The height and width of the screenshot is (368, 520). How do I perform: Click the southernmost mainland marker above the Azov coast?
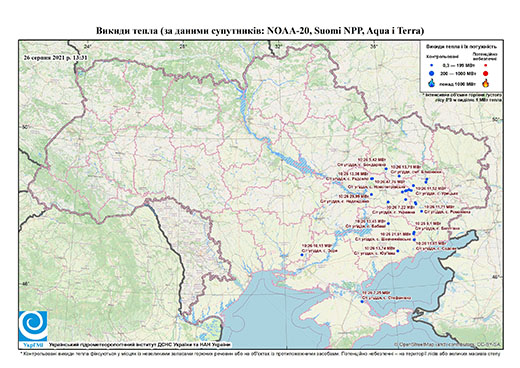pyautogui.click(x=398, y=251)
